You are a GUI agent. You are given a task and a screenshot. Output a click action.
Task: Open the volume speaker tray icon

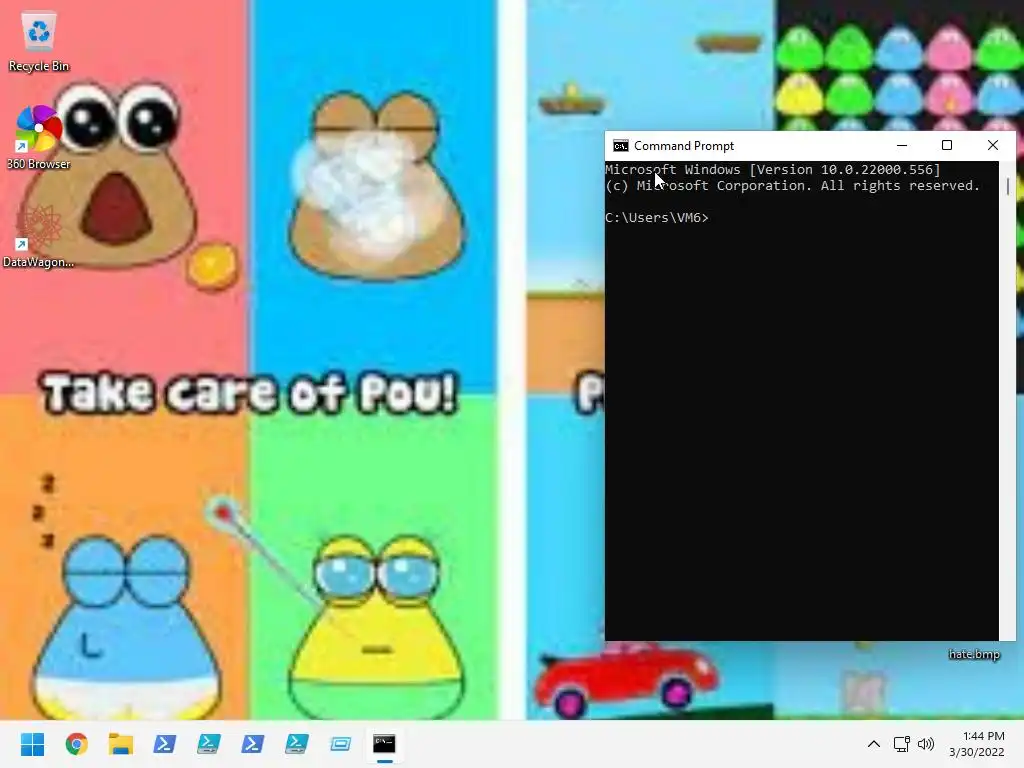(926, 744)
